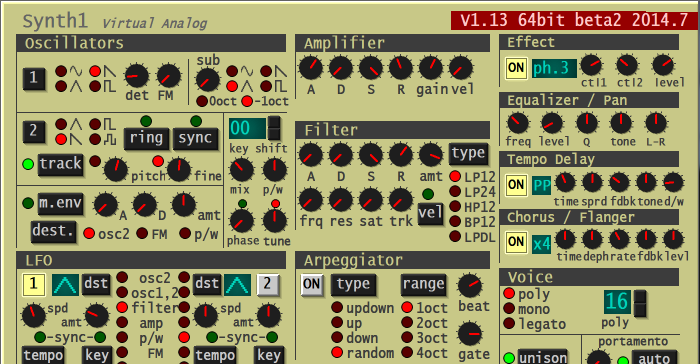
Task: Click the oscillator sync button
Action: (196, 138)
